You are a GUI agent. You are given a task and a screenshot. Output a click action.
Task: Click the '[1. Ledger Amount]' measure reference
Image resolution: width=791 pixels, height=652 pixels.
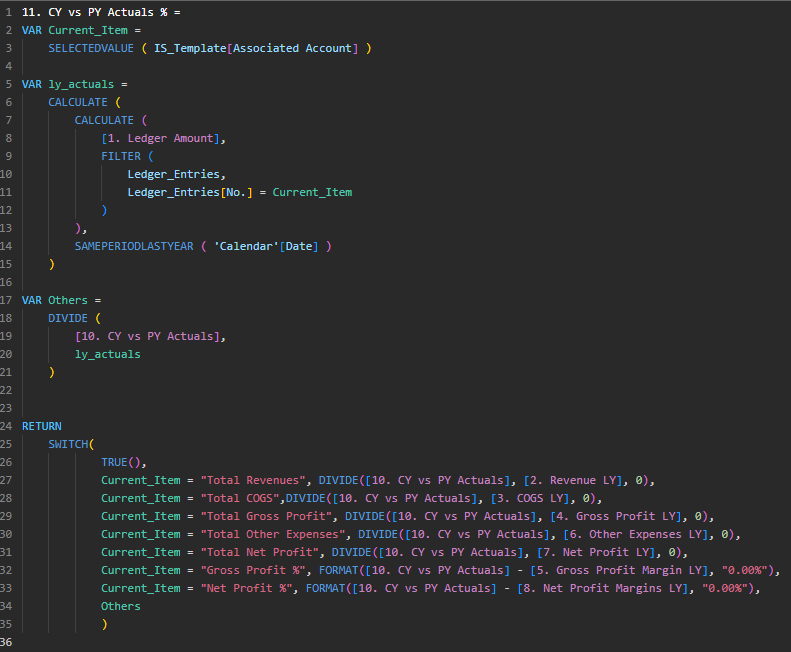[160, 138]
